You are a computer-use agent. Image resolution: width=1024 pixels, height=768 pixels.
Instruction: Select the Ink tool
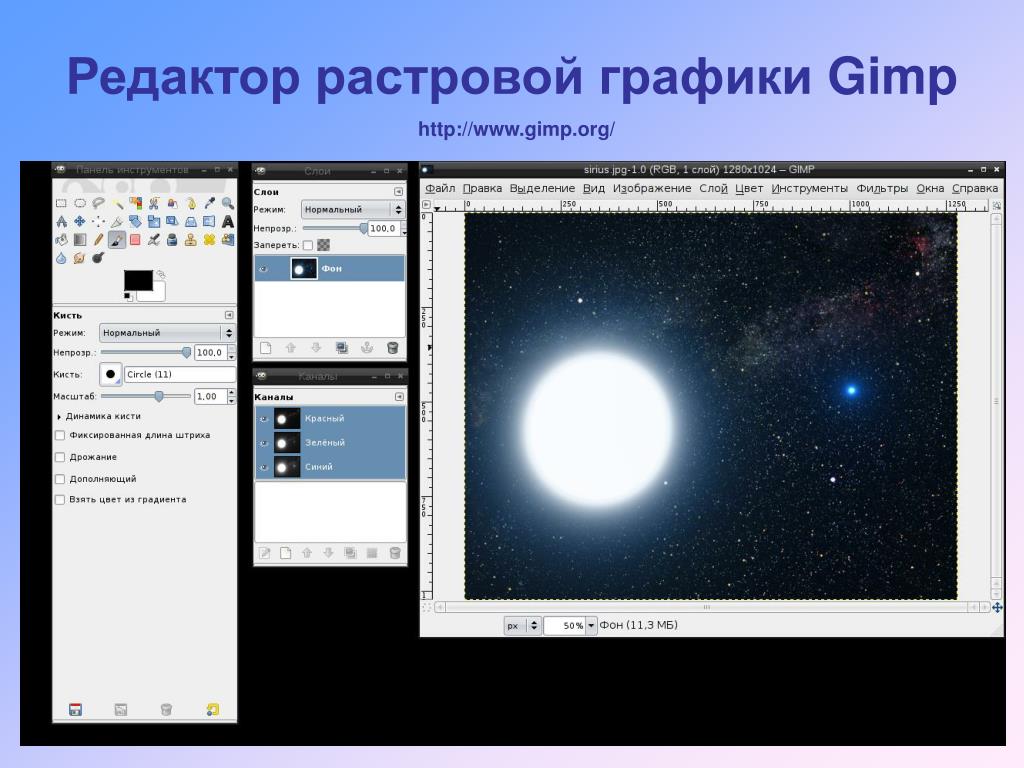click(172, 240)
